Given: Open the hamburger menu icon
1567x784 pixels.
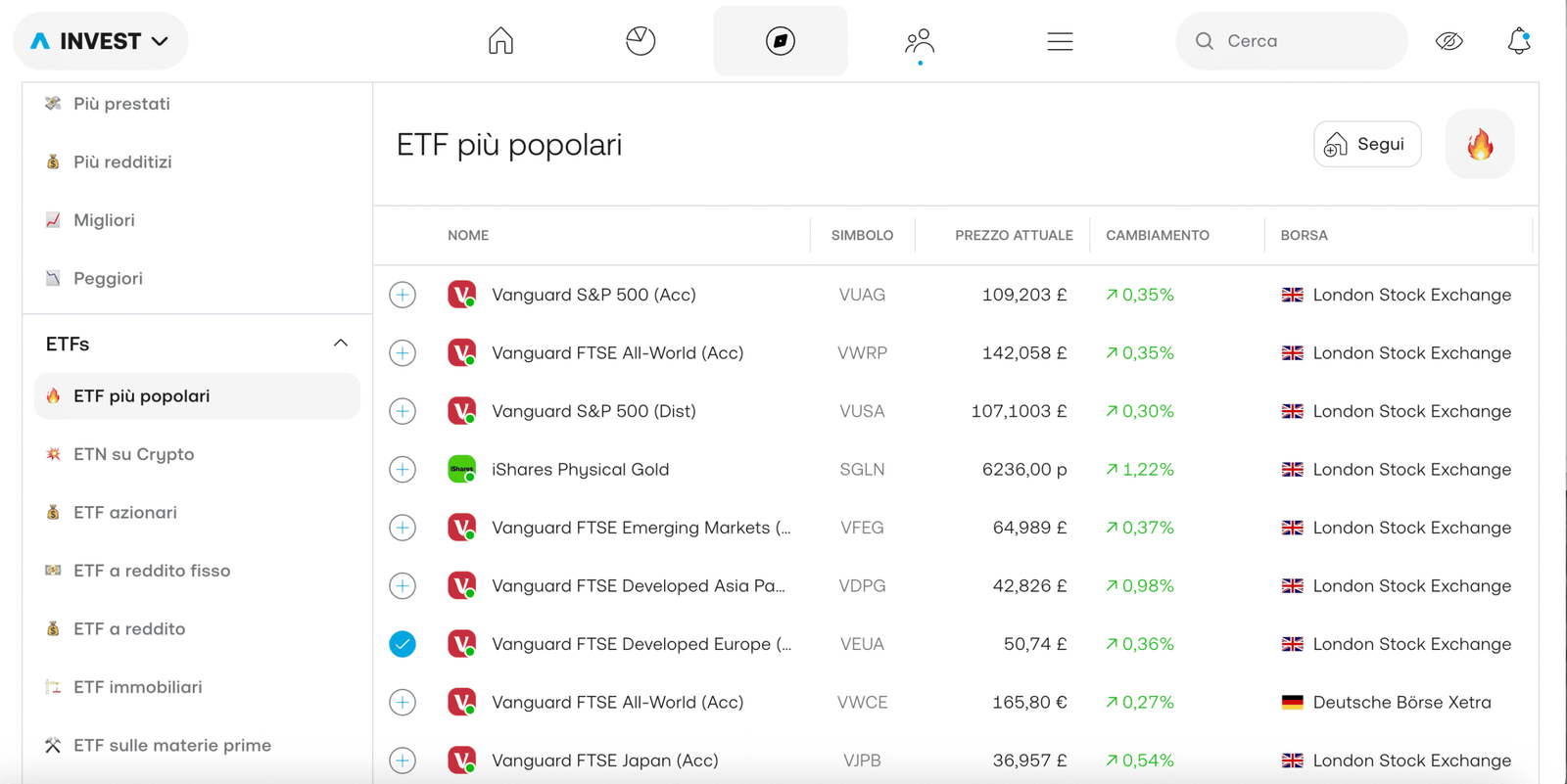Looking at the screenshot, I should 1060,41.
